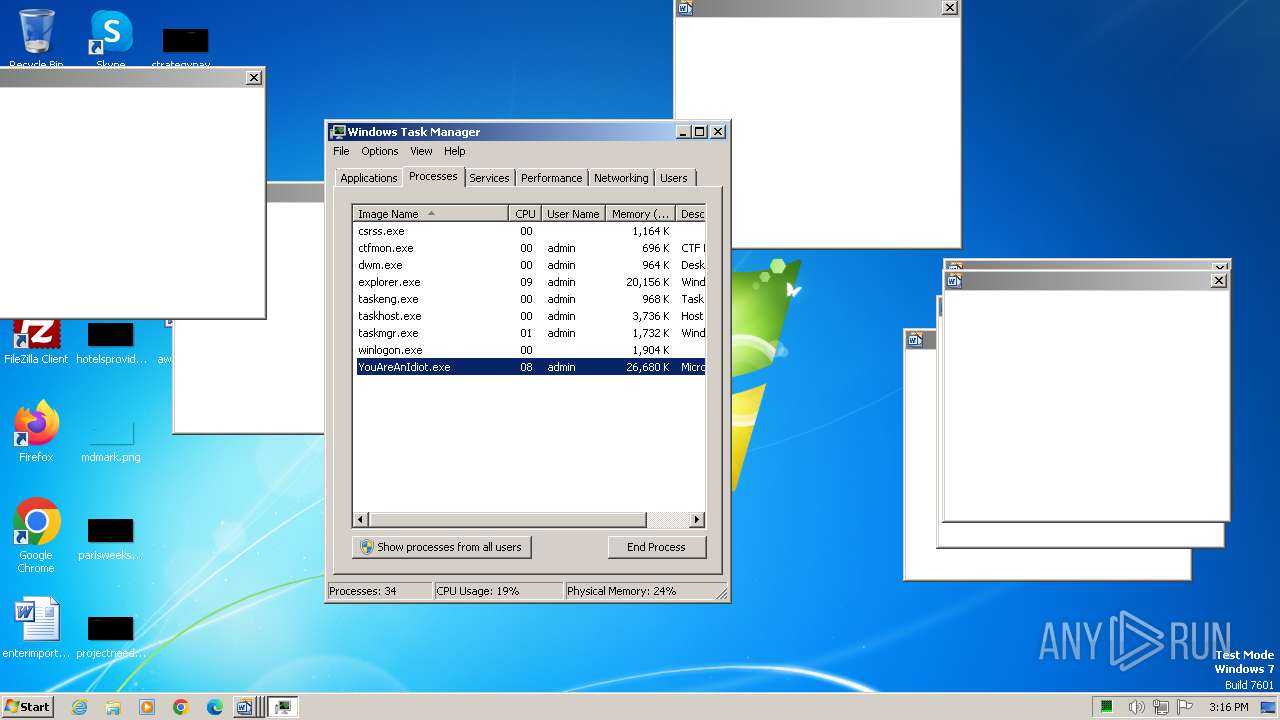Select the parisweeks... desktop file
Screen dimensions: 1280x720
(x=111, y=538)
